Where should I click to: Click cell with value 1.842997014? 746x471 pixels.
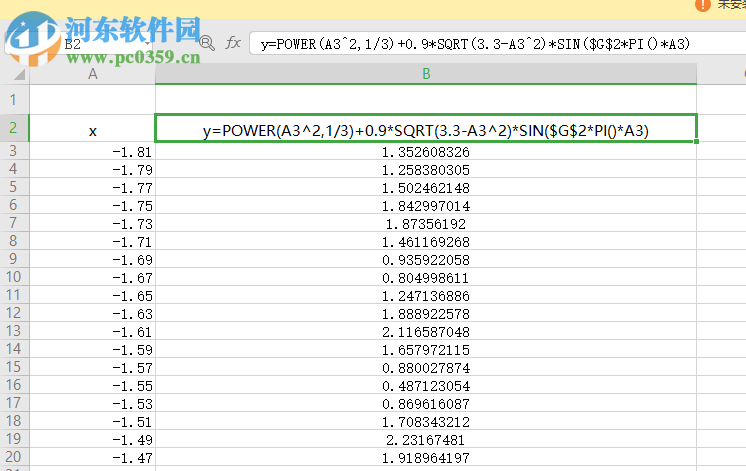pyautogui.click(x=426, y=206)
